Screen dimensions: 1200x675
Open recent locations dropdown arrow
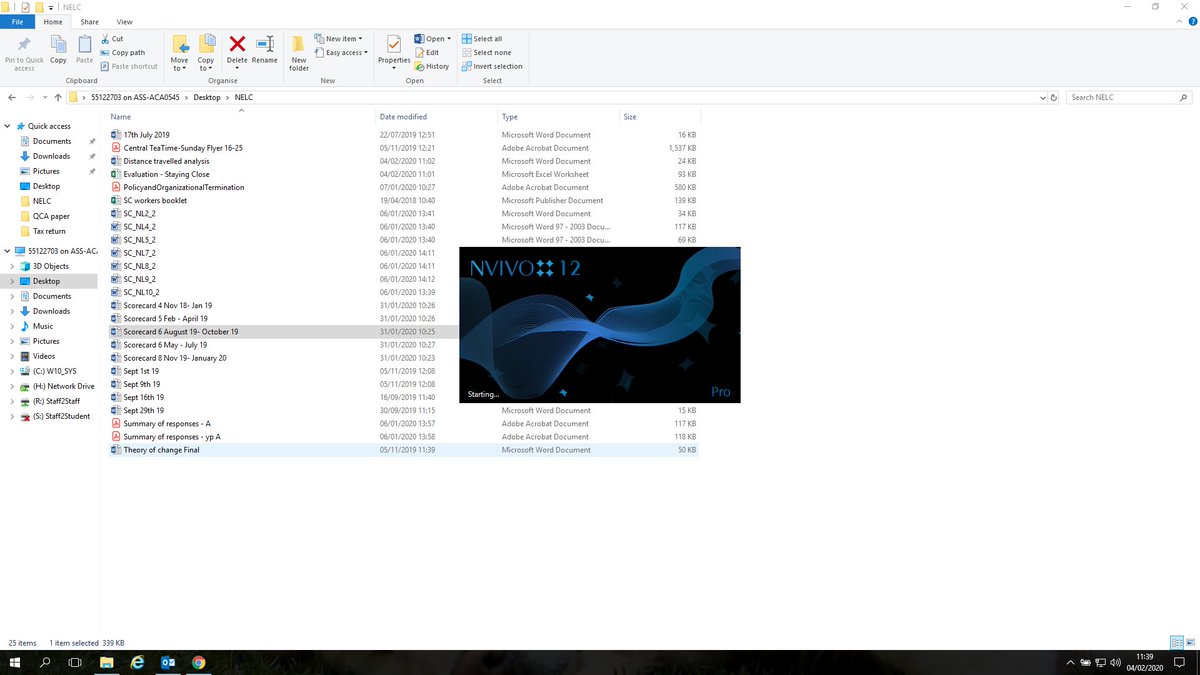pyautogui.click(x=44, y=98)
